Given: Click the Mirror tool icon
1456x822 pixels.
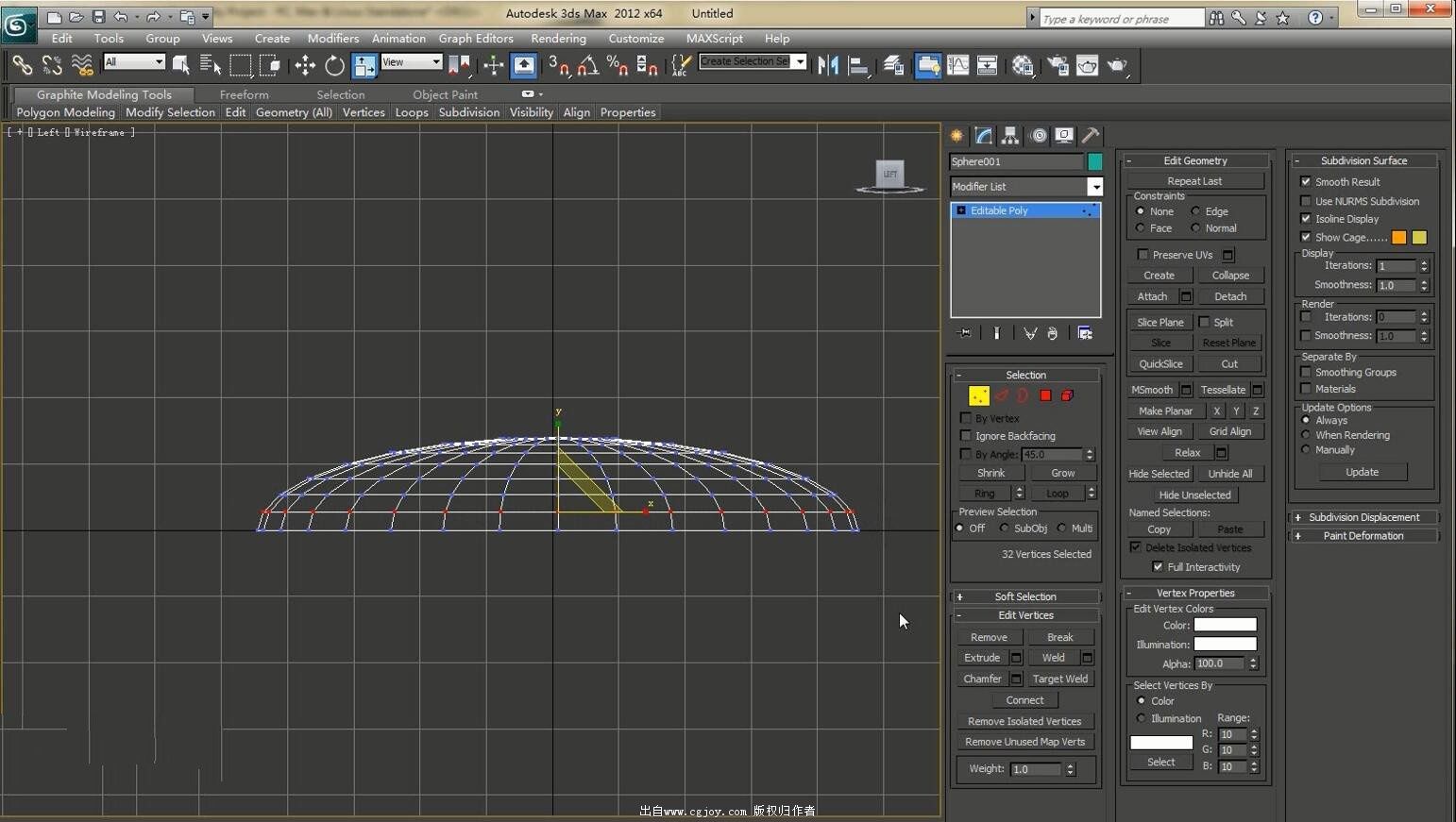Looking at the screenshot, I should coord(828,65).
